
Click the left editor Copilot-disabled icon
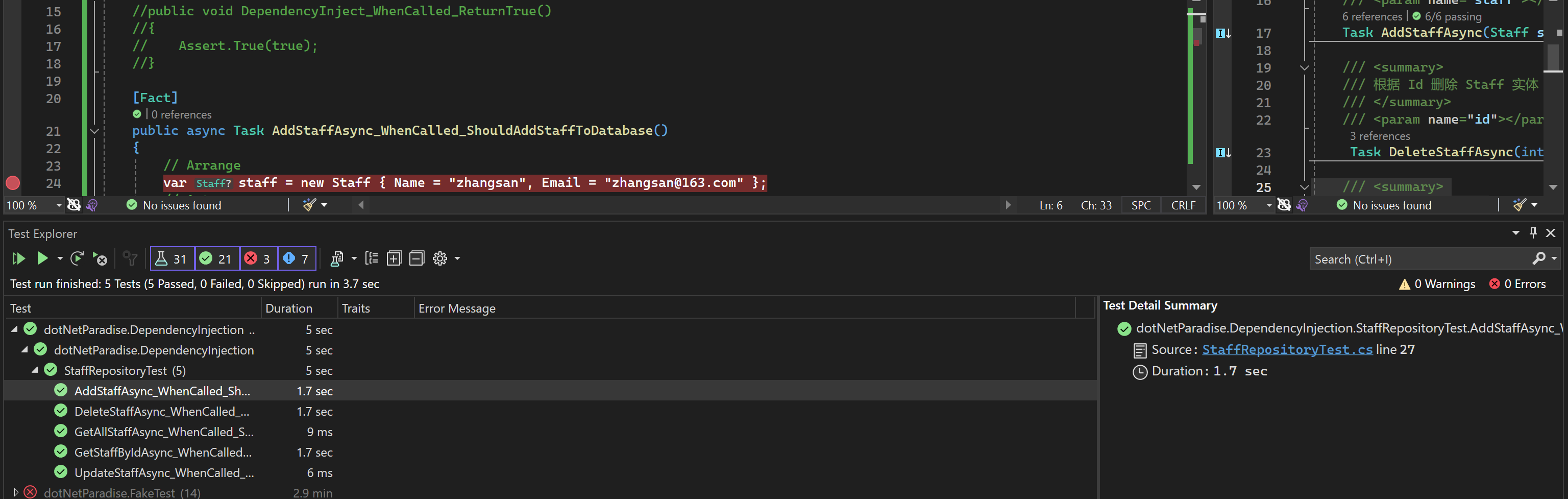click(x=73, y=205)
